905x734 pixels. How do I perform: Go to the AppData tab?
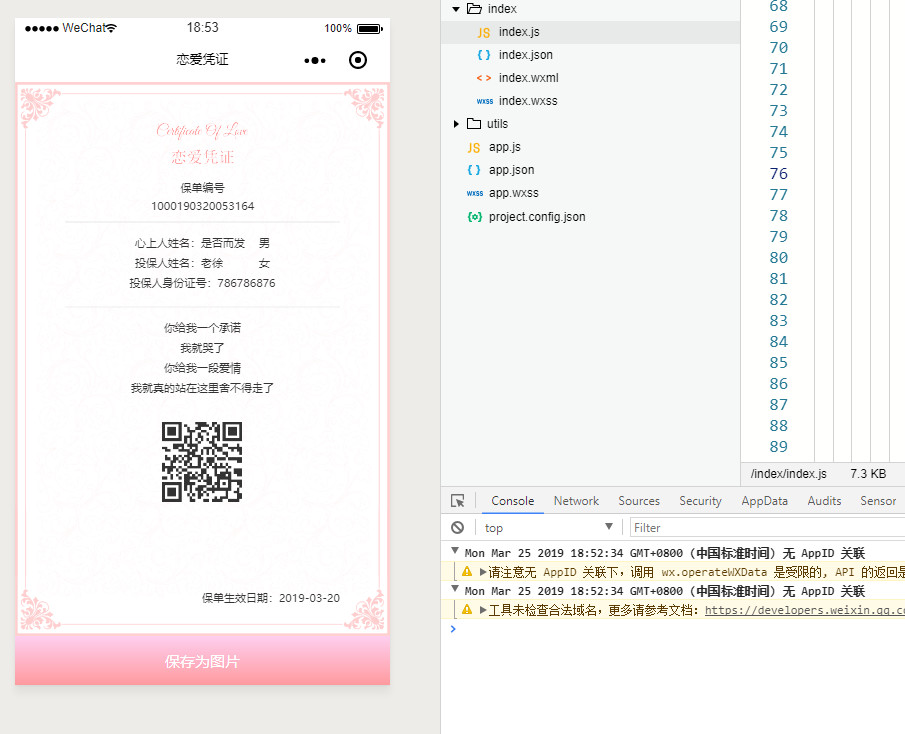coord(765,501)
